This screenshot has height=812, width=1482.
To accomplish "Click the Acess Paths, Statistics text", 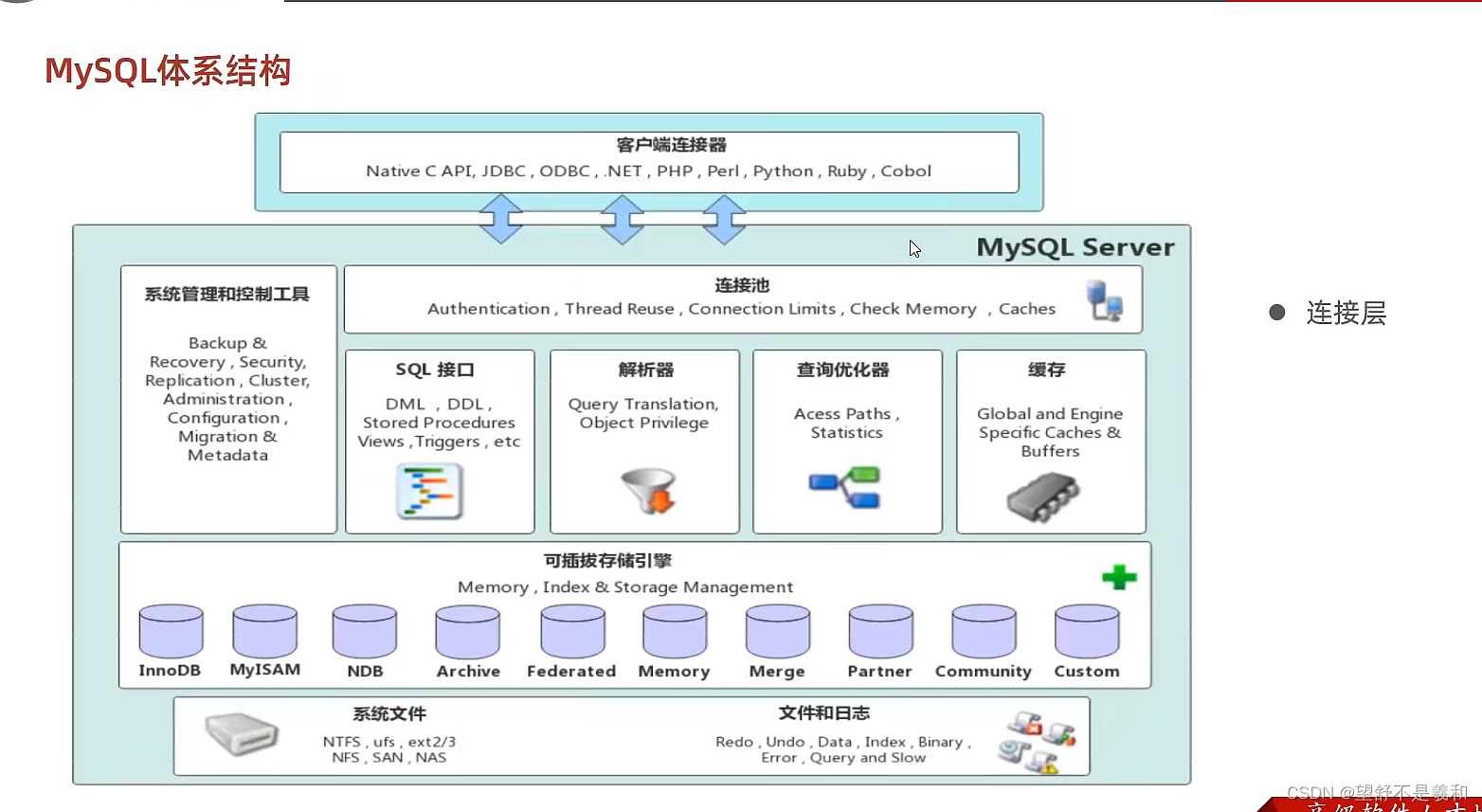I will pyautogui.click(x=847, y=423).
